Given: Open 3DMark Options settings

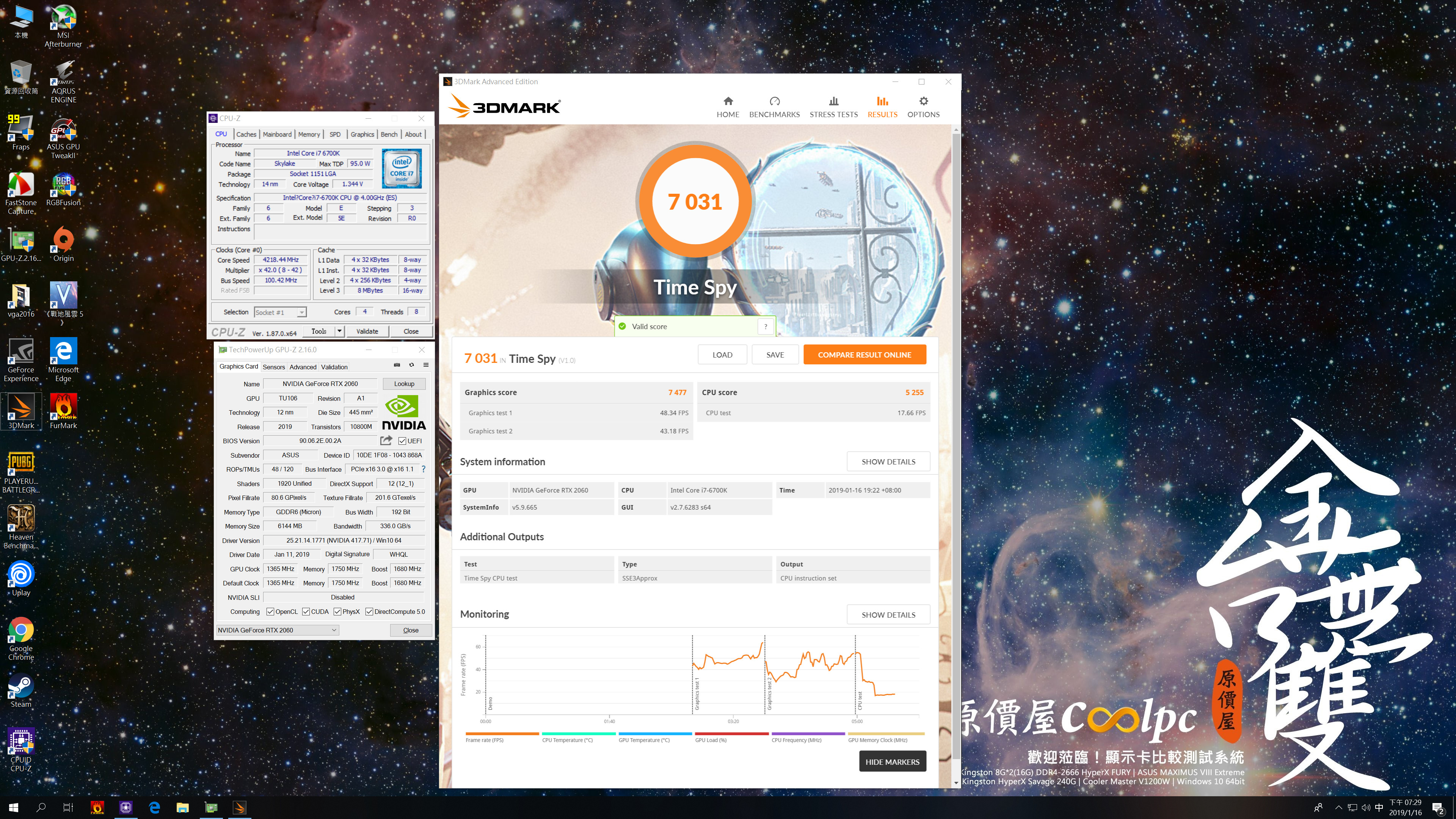Looking at the screenshot, I should pos(924,107).
